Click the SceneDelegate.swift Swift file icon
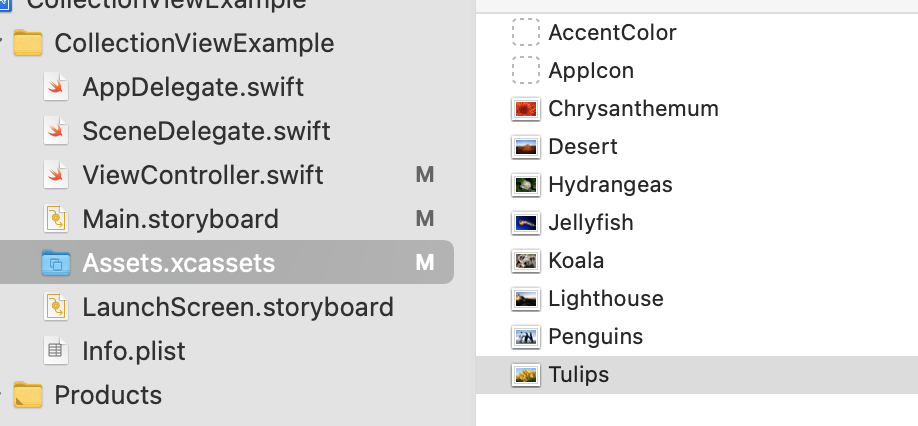The image size is (918, 426). (56, 131)
